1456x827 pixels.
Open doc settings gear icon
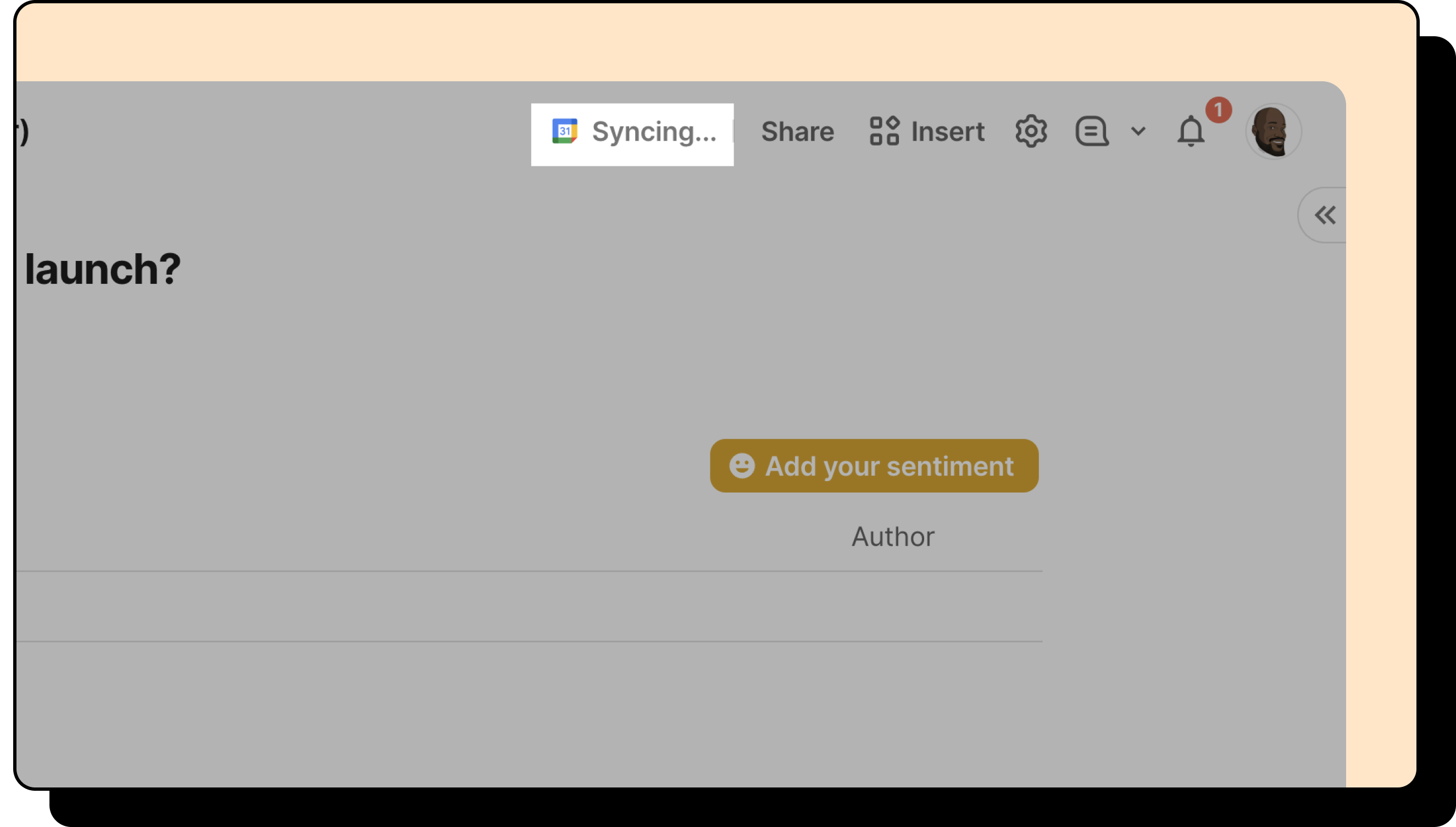click(x=1031, y=132)
